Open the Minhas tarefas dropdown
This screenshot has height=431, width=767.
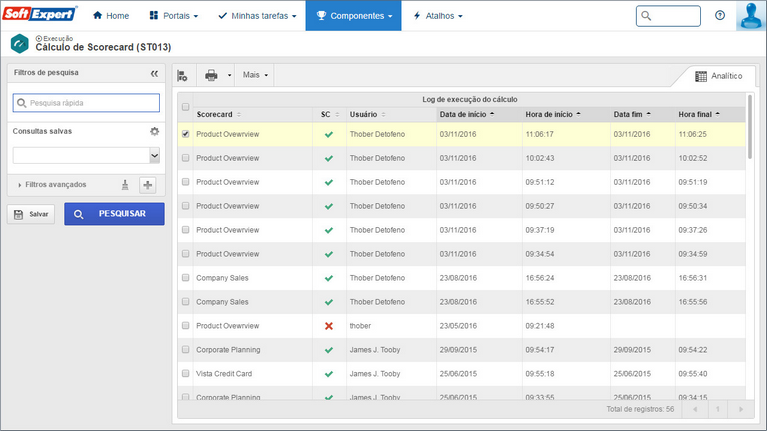click(x=257, y=16)
